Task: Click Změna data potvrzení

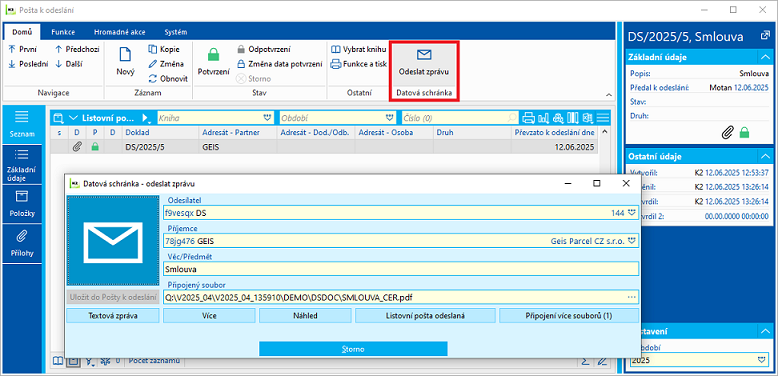Action: 279,63
